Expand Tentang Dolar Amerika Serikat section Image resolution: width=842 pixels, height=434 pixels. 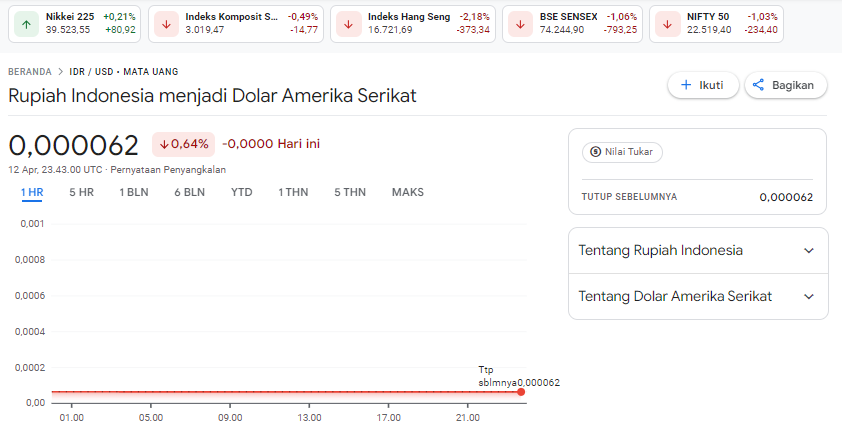(809, 297)
